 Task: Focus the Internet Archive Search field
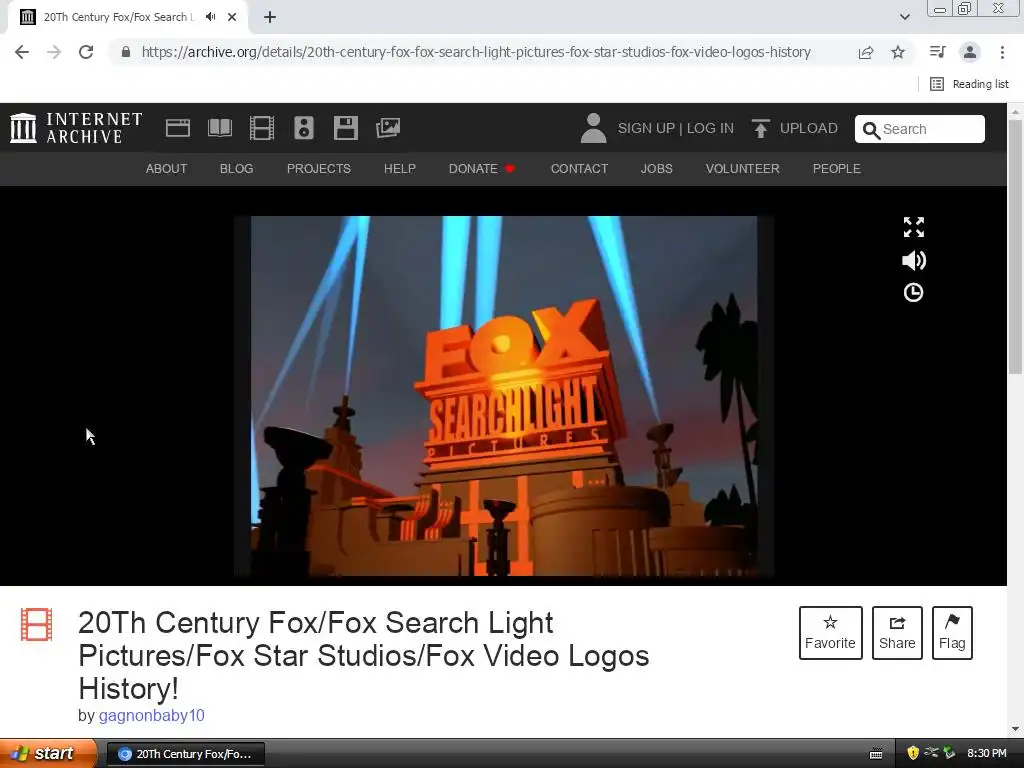pyautogui.click(x=920, y=129)
